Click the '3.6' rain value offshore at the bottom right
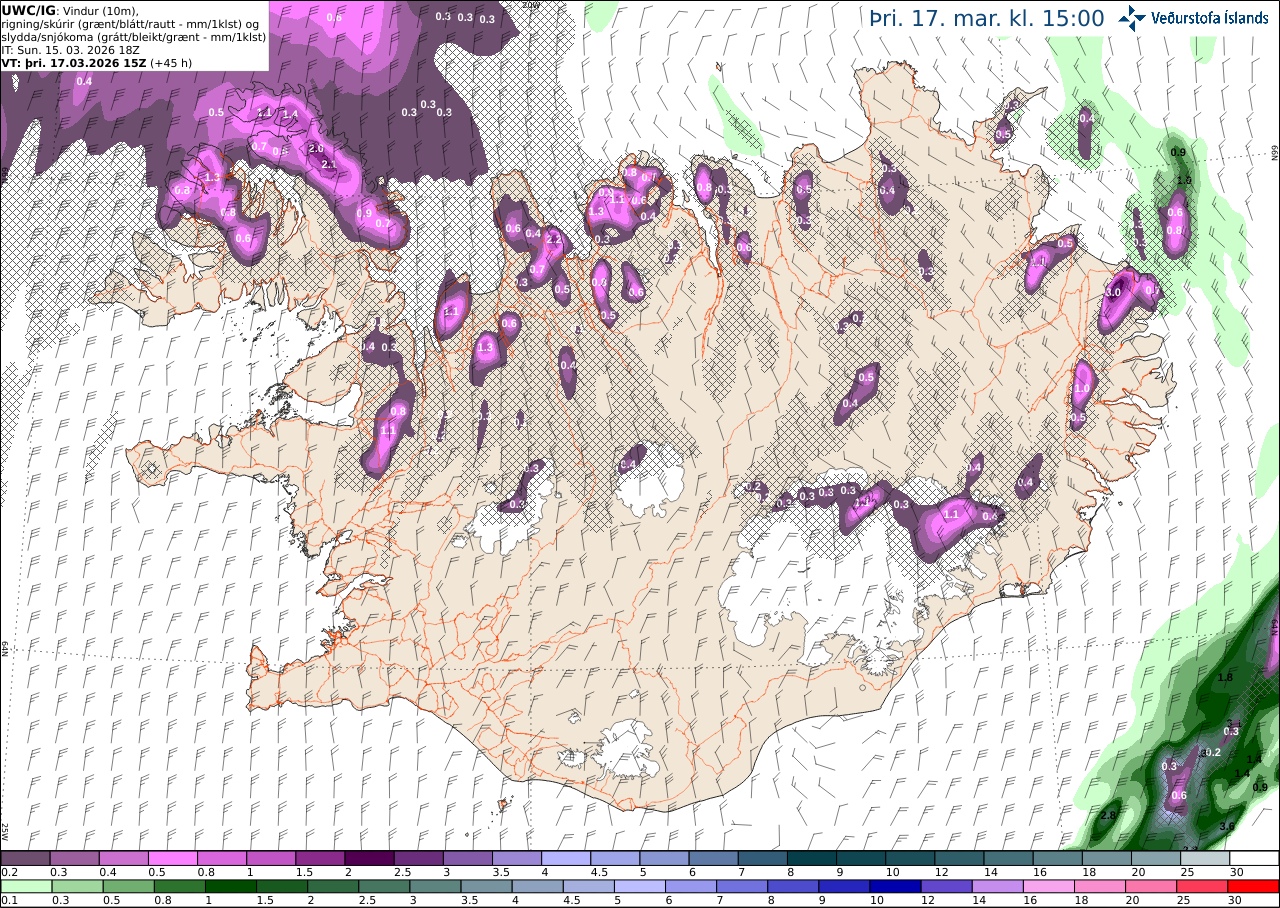1280x908 pixels. [1228, 826]
